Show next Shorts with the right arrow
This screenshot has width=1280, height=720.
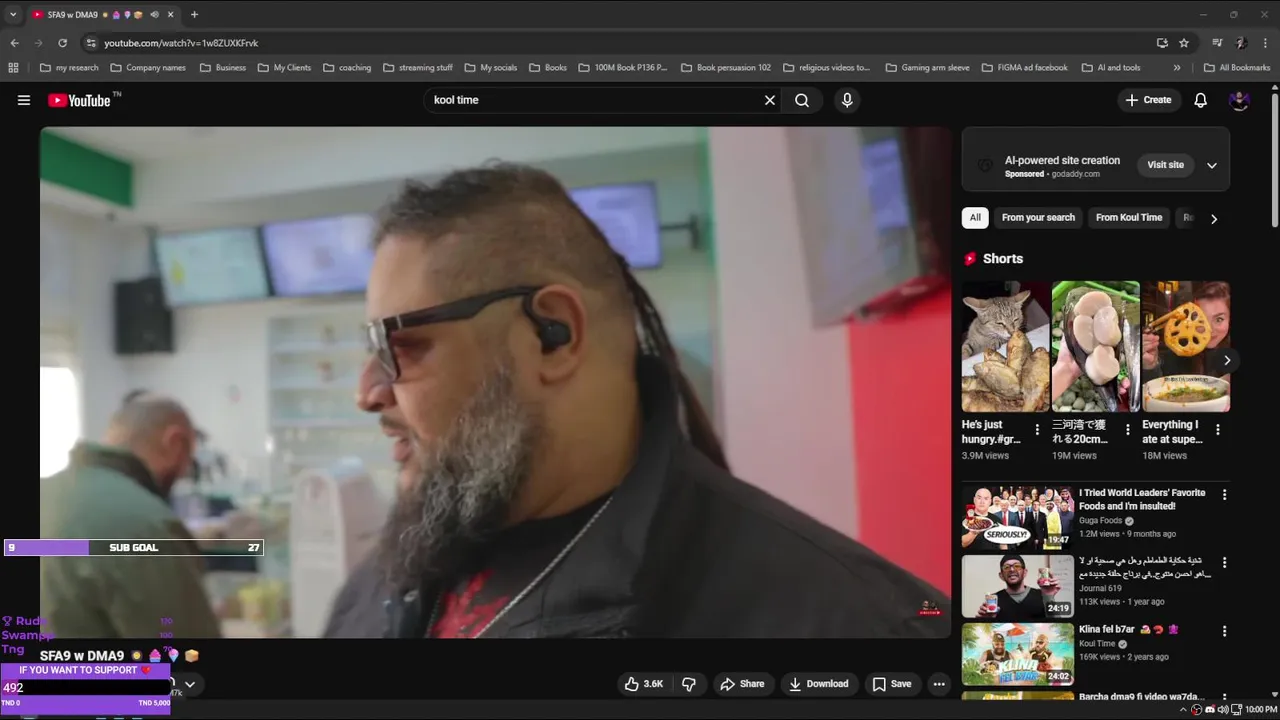point(1227,361)
